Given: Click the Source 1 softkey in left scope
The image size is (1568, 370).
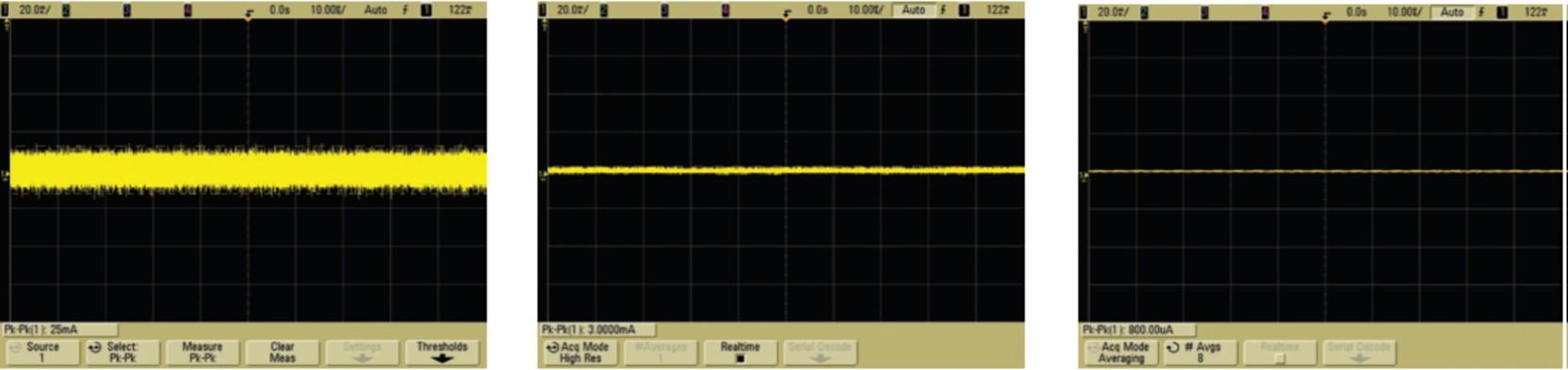Looking at the screenshot, I should (42, 352).
